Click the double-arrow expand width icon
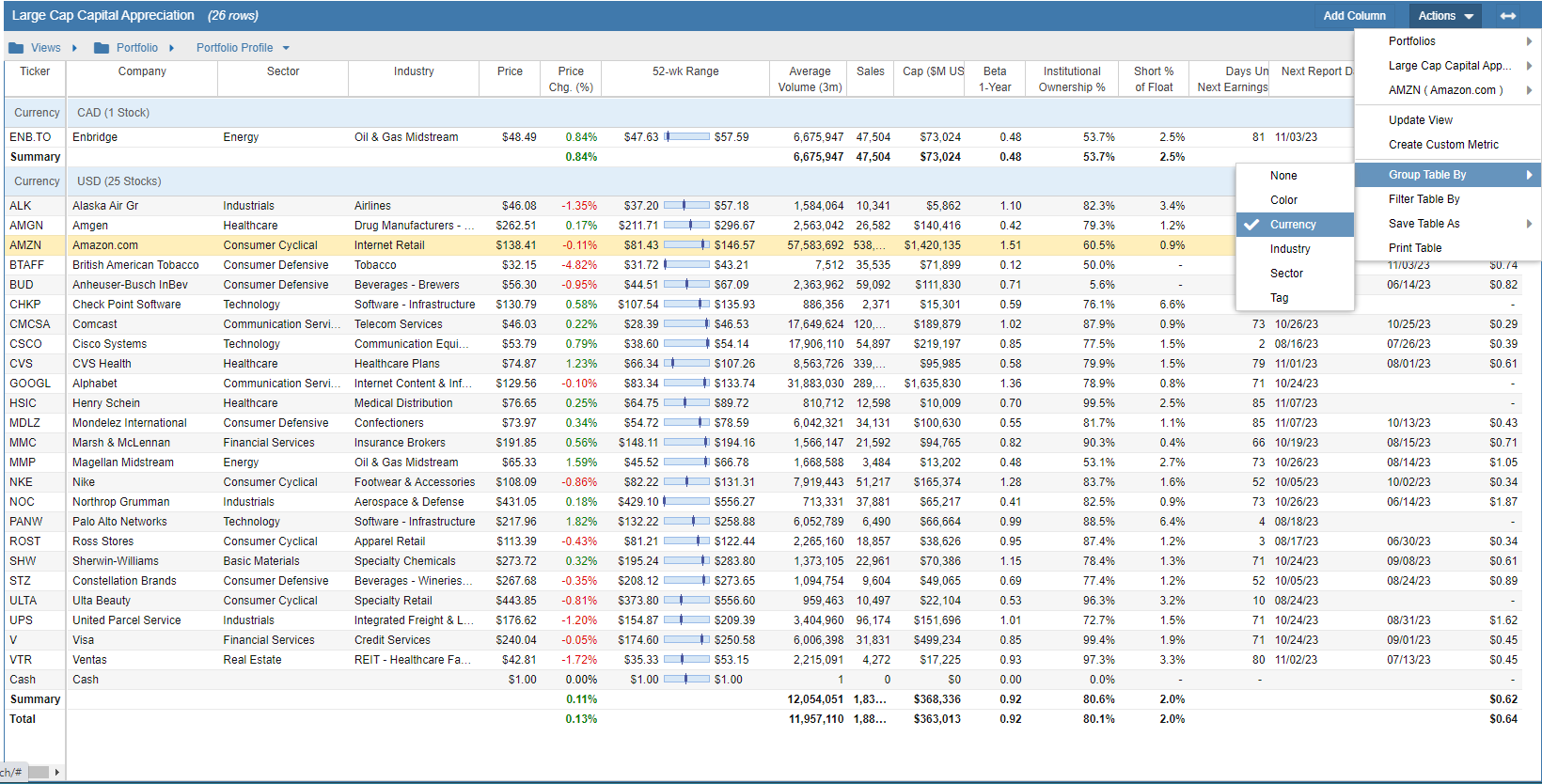The height and width of the screenshot is (784, 1542). point(1508,16)
